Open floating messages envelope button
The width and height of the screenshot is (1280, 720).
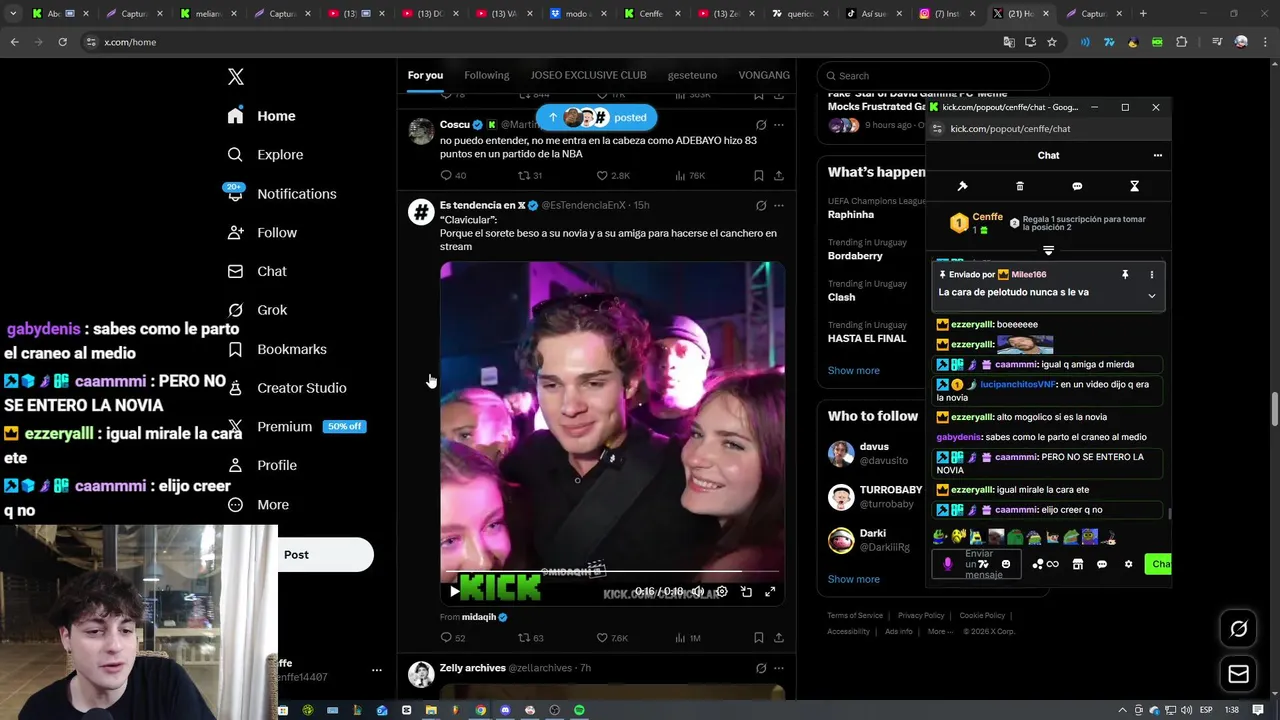pyautogui.click(x=1238, y=674)
